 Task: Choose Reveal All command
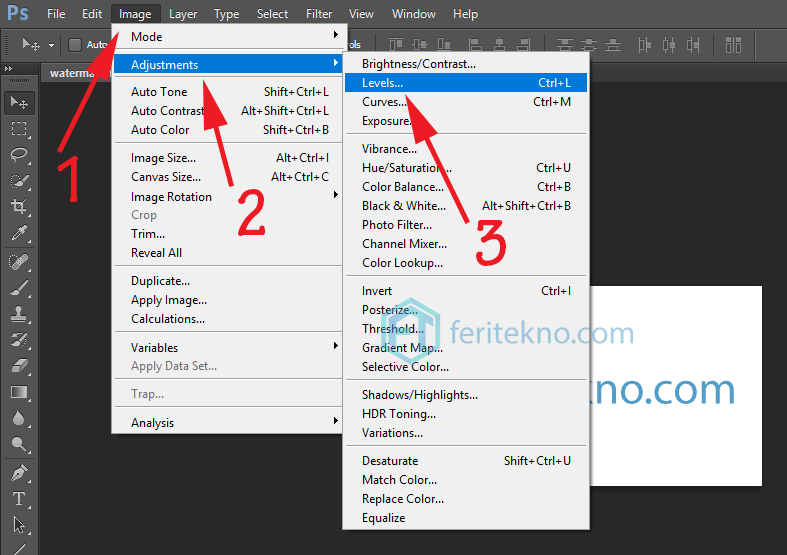[228, 253]
